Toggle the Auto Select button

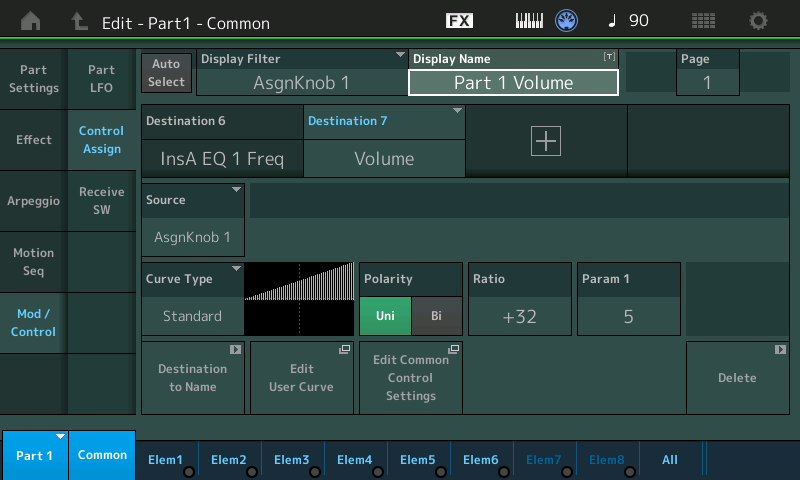click(167, 73)
